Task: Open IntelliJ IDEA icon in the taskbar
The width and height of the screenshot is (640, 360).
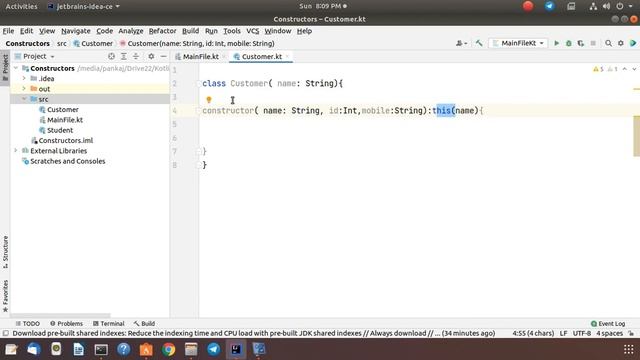Action: tap(236, 349)
